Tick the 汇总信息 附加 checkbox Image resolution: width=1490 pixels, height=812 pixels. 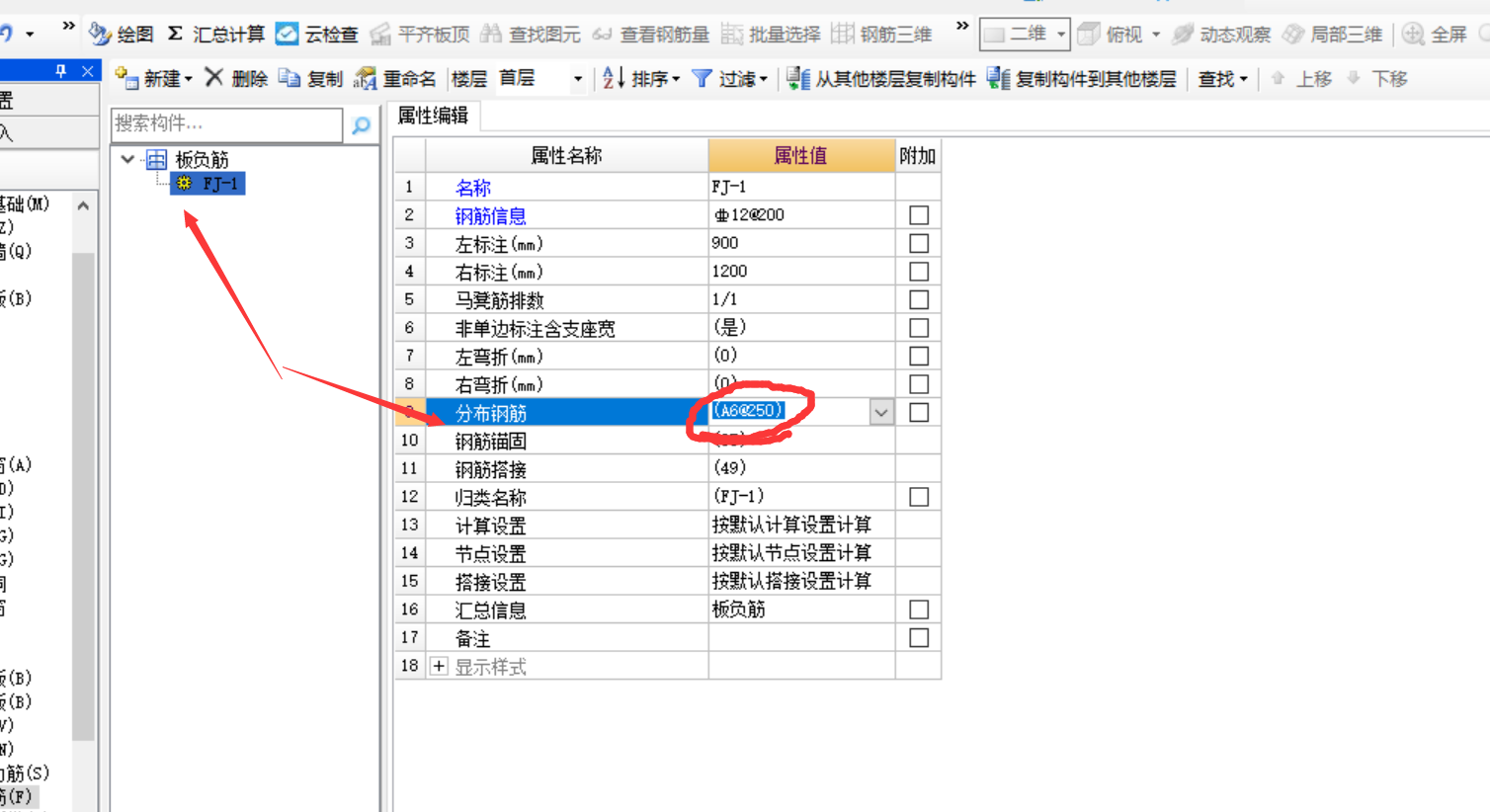tap(919, 609)
